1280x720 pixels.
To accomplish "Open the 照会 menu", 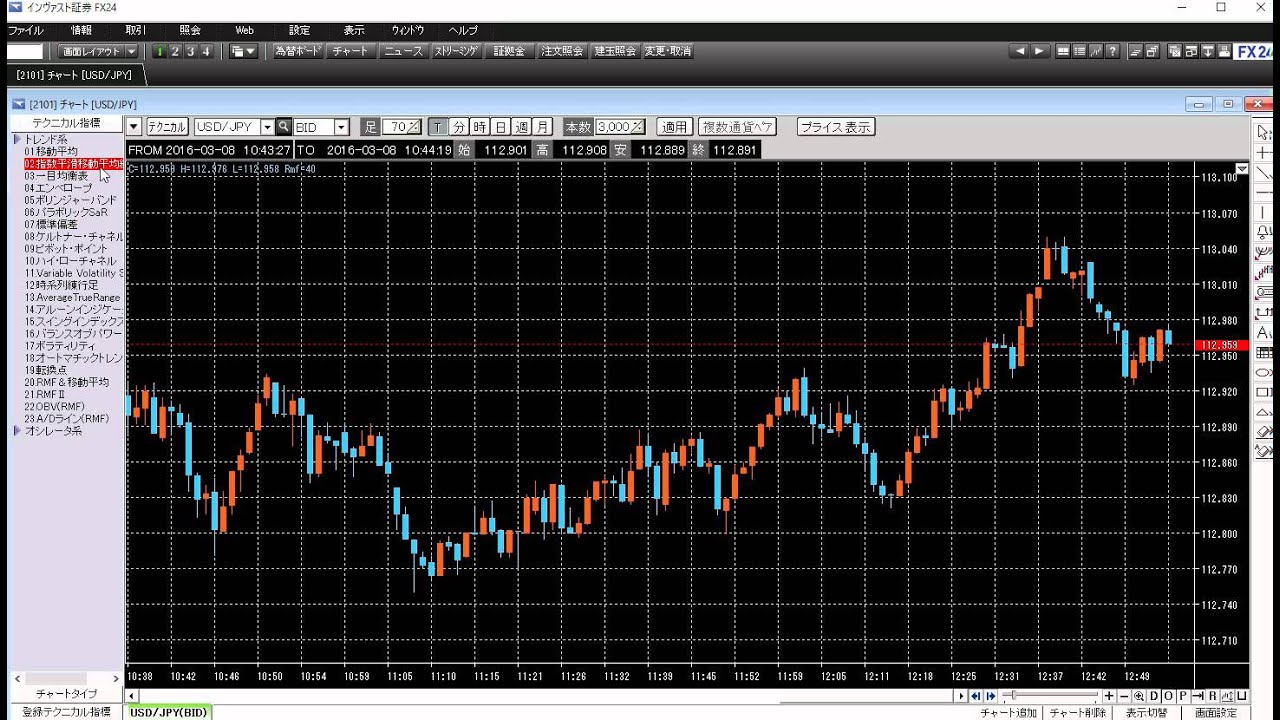I will (190, 30).
